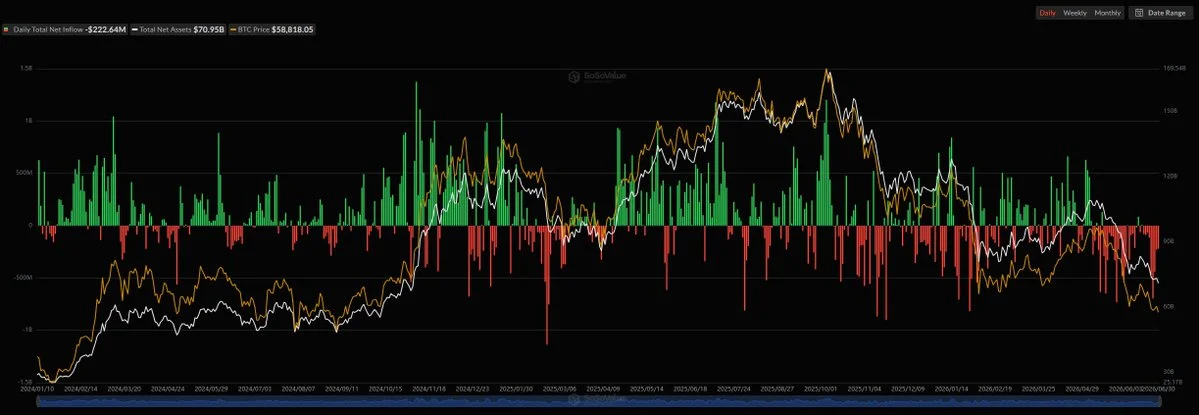
Task: Click the 90B label on right axis
Action: (1169, 242)
